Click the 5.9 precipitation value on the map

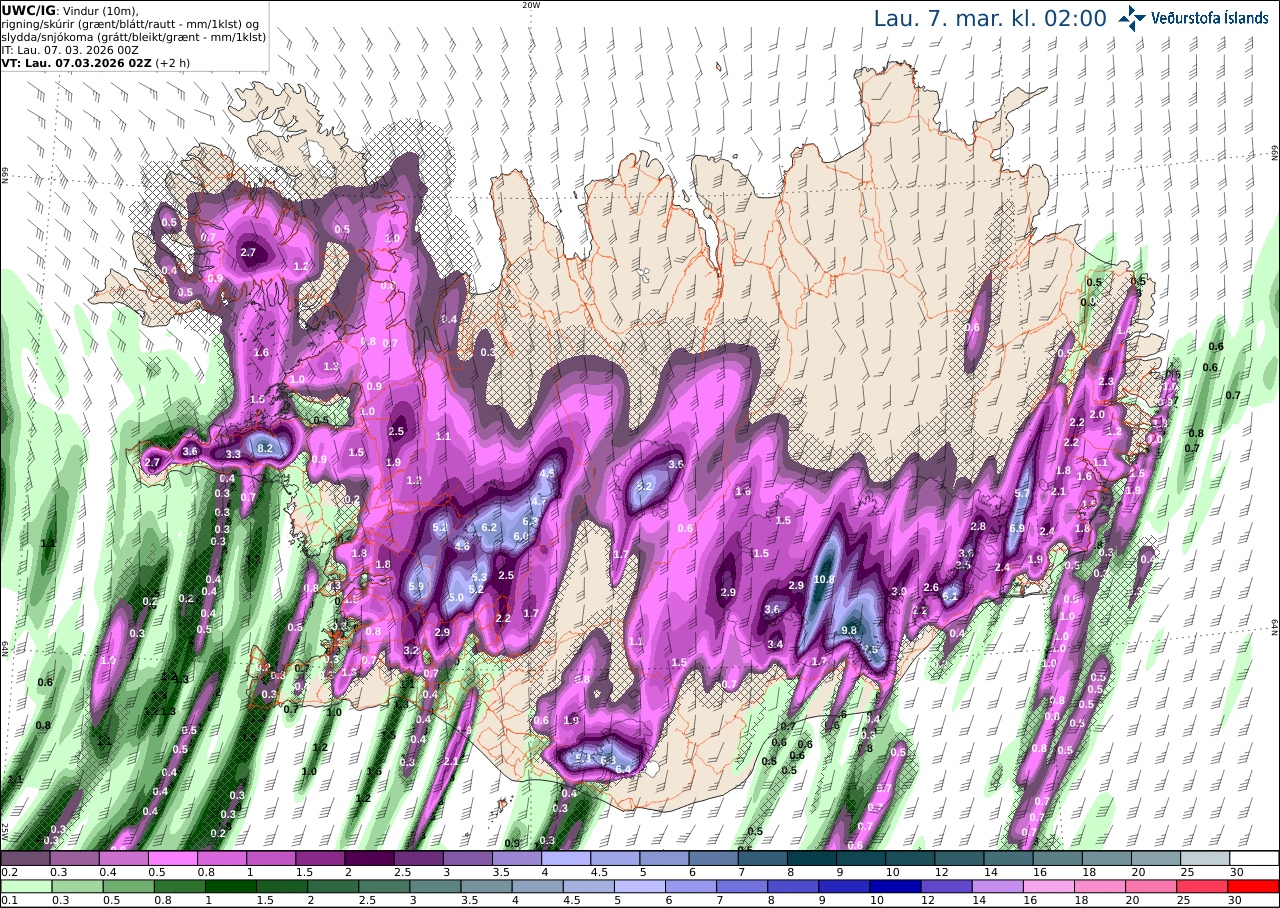tap(416, 586)
